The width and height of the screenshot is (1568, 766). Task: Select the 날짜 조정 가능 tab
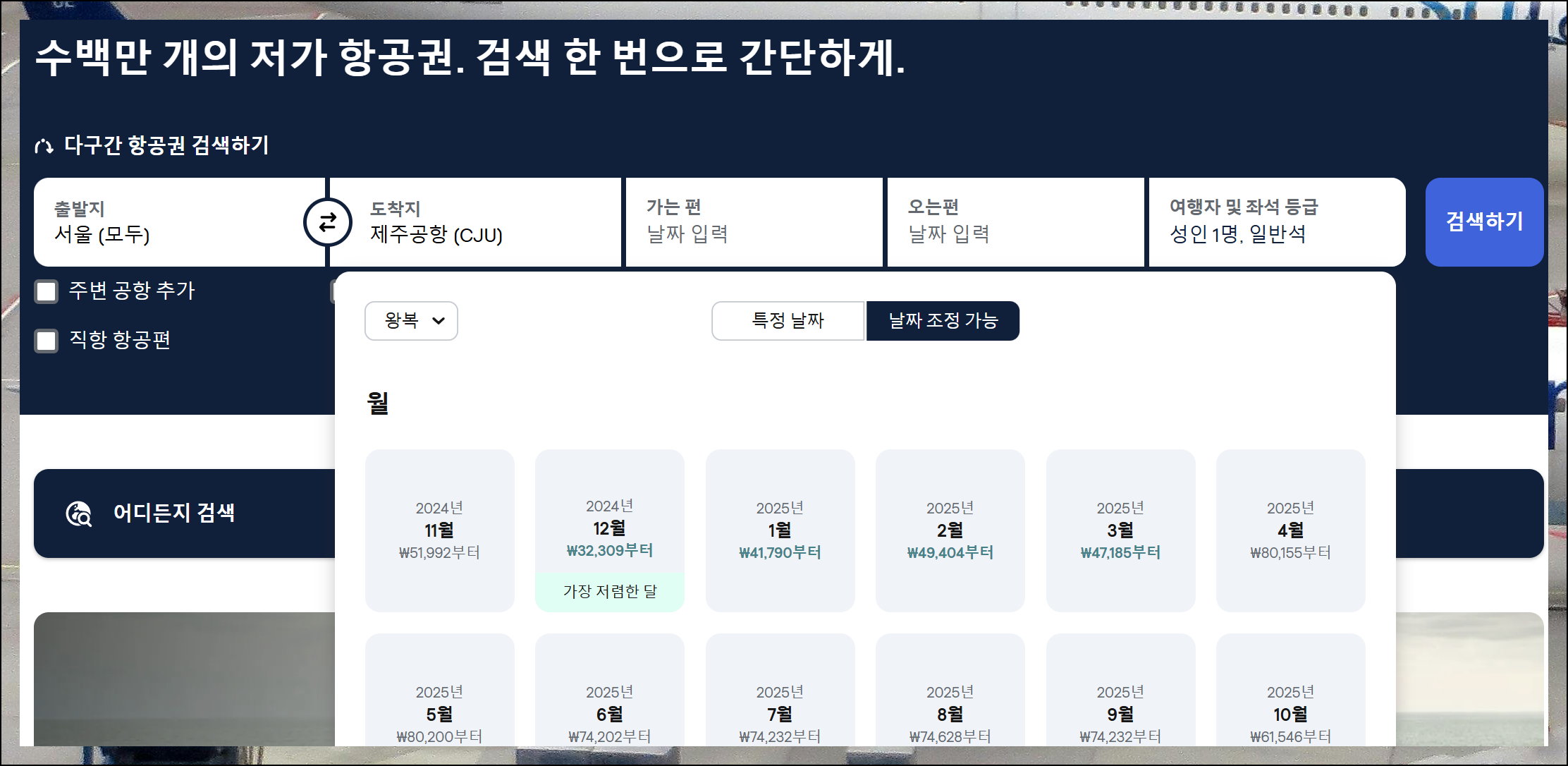coord(943,321)
